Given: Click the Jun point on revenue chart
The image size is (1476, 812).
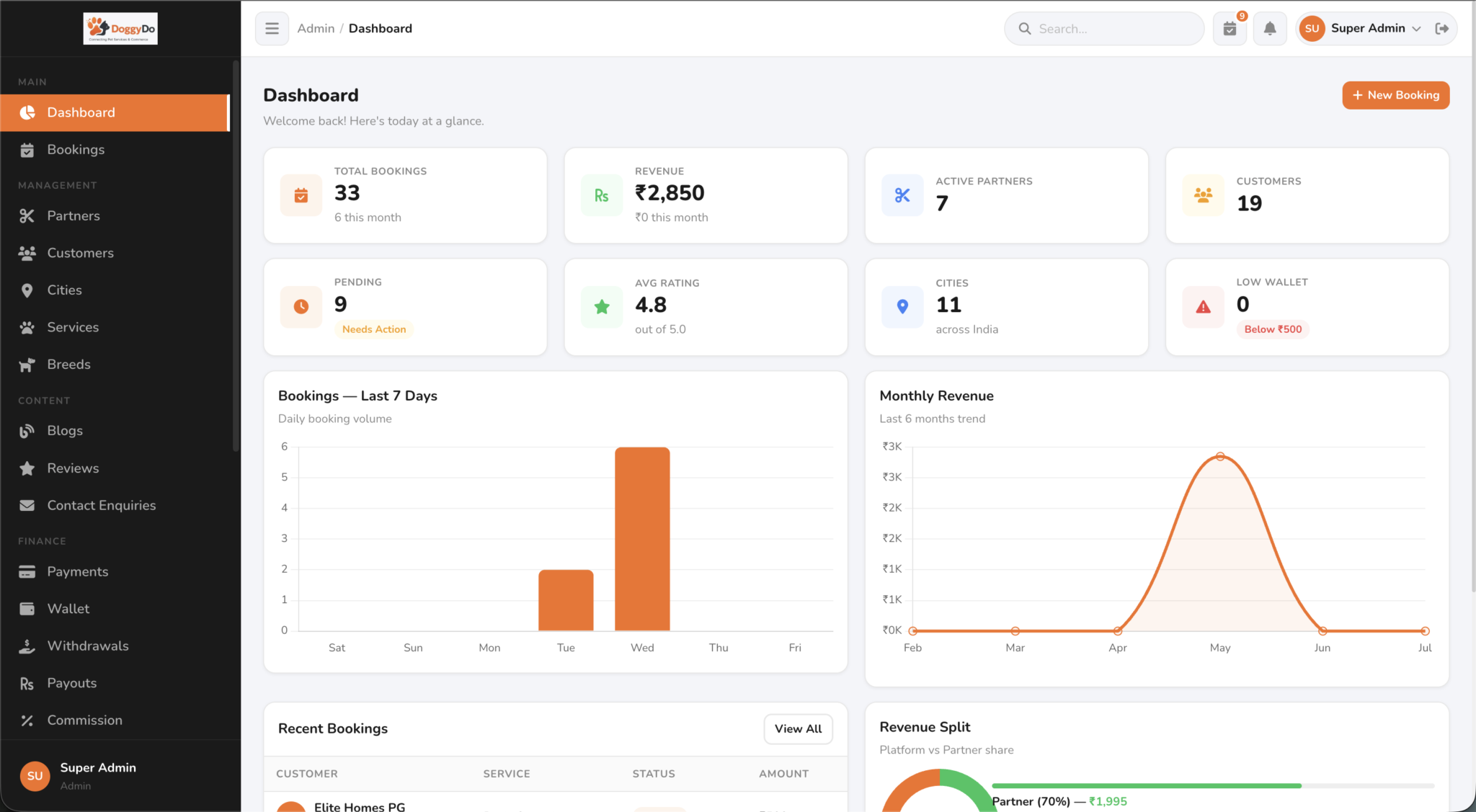Looking at the screenshot, I should [1322, 631].
